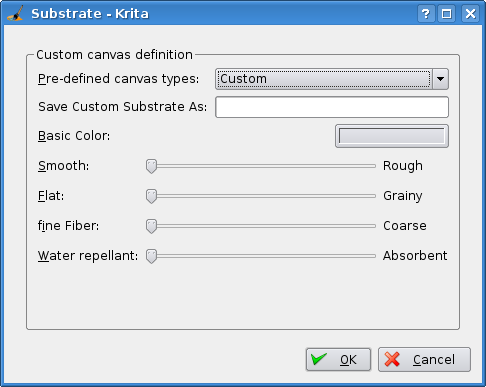The image size is (486, 387).
Task: Click the fine Fiber to Coarse slider handle
Action: pos(151,226)
